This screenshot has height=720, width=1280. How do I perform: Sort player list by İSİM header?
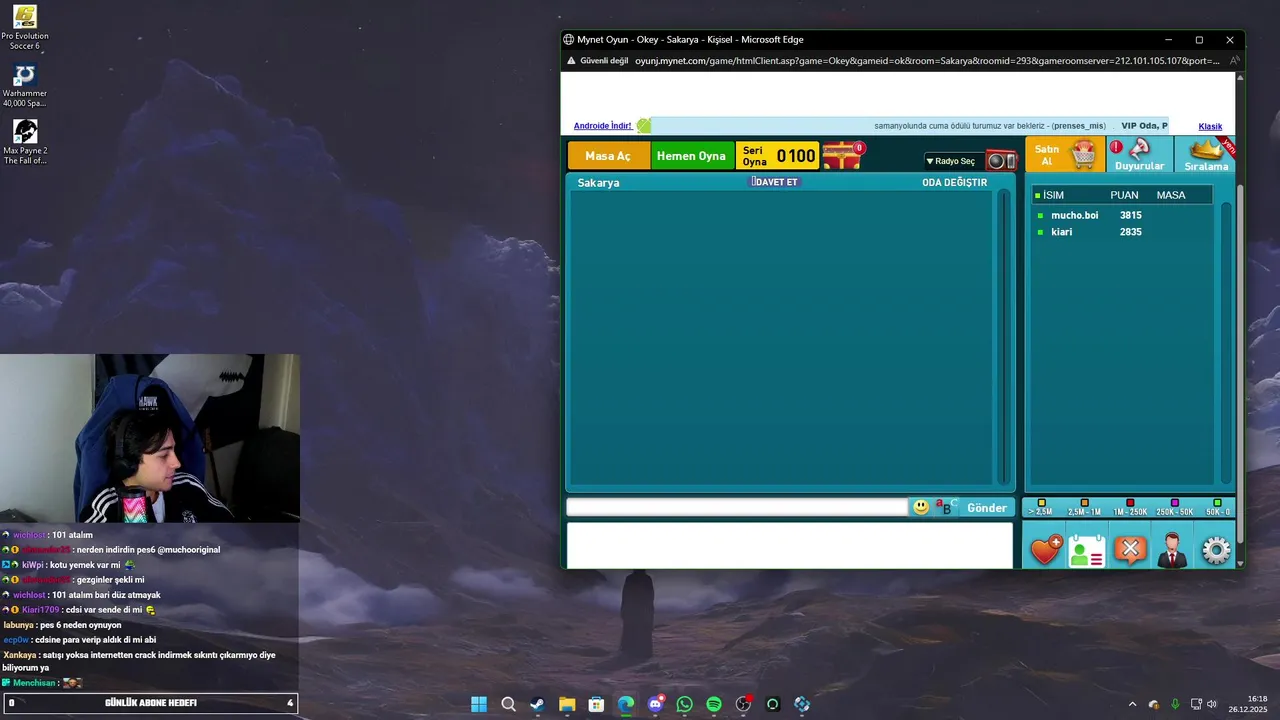pos(1053,195)
